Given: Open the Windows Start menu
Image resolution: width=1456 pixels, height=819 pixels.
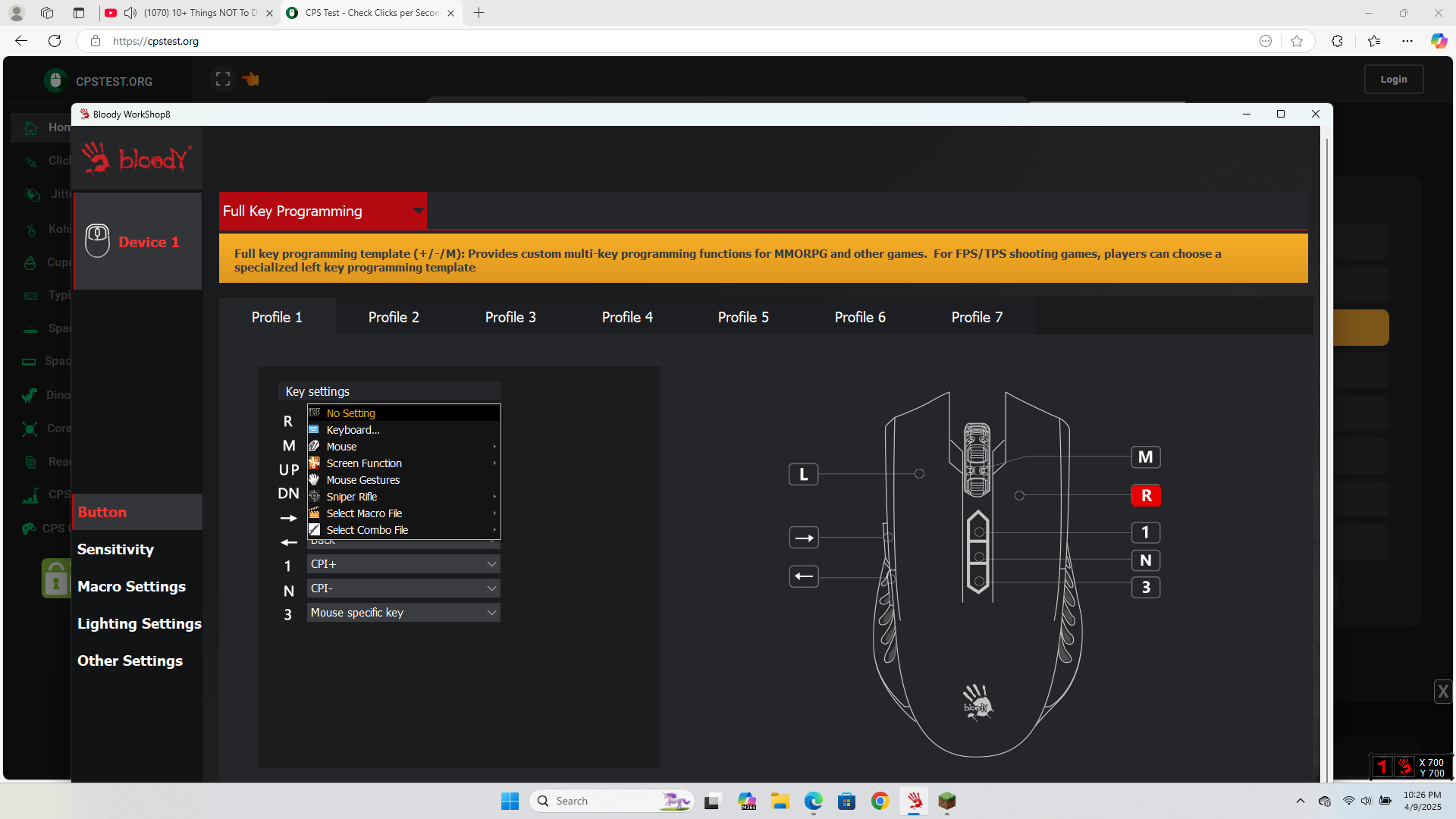Looking at the screenshot, I should coord(510,801).
